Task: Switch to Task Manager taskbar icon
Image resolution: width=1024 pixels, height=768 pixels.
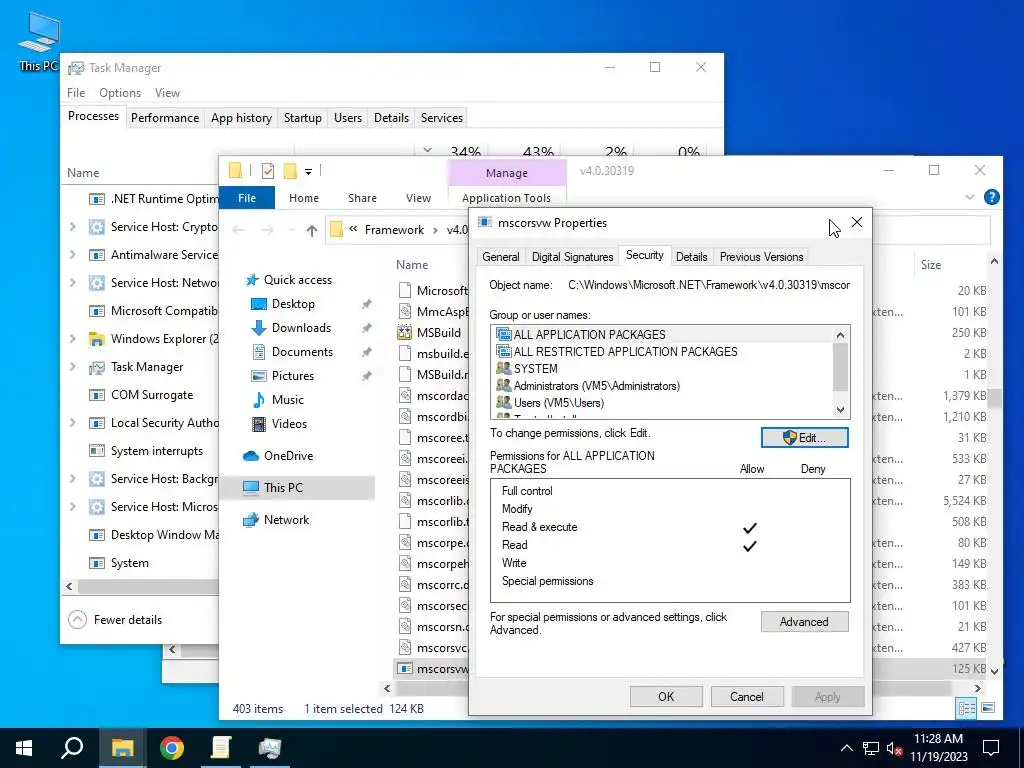Action: click(269, 748)
